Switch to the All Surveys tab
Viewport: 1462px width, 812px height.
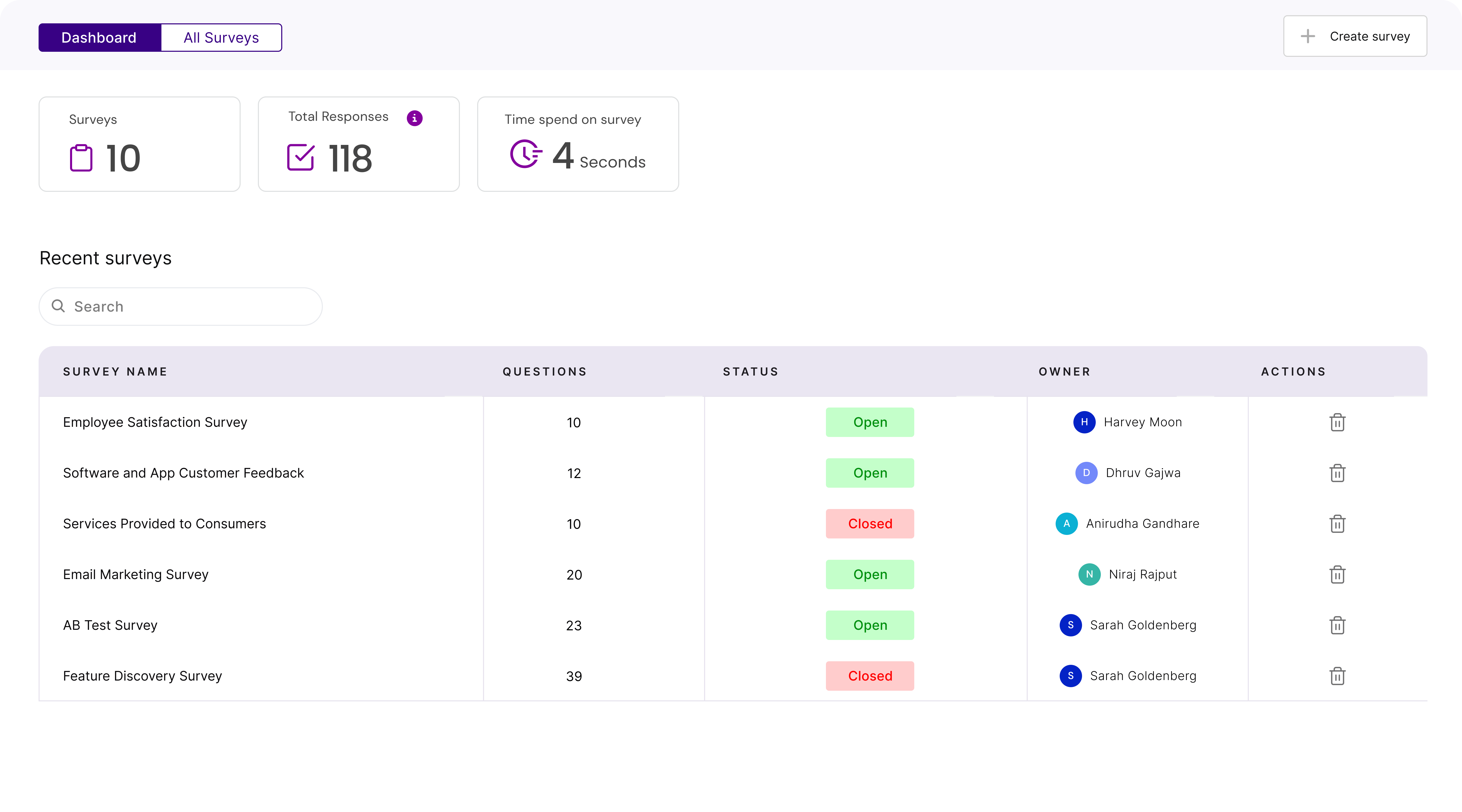[221, 38]
